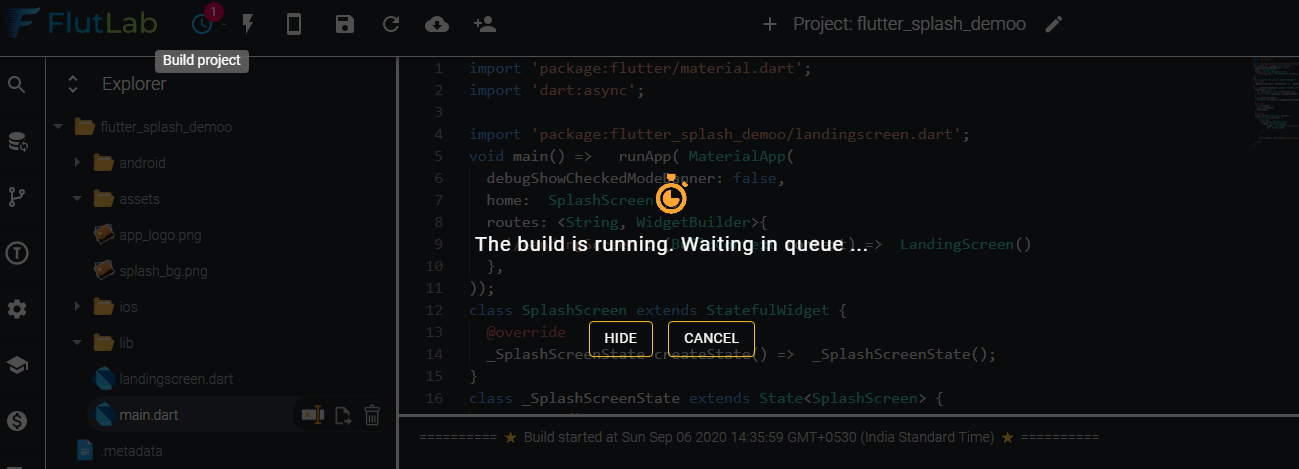Viewport: 1299px width, 469px height.
Task: Download project via cloud download icon
Action: click(x=437, y=24)
